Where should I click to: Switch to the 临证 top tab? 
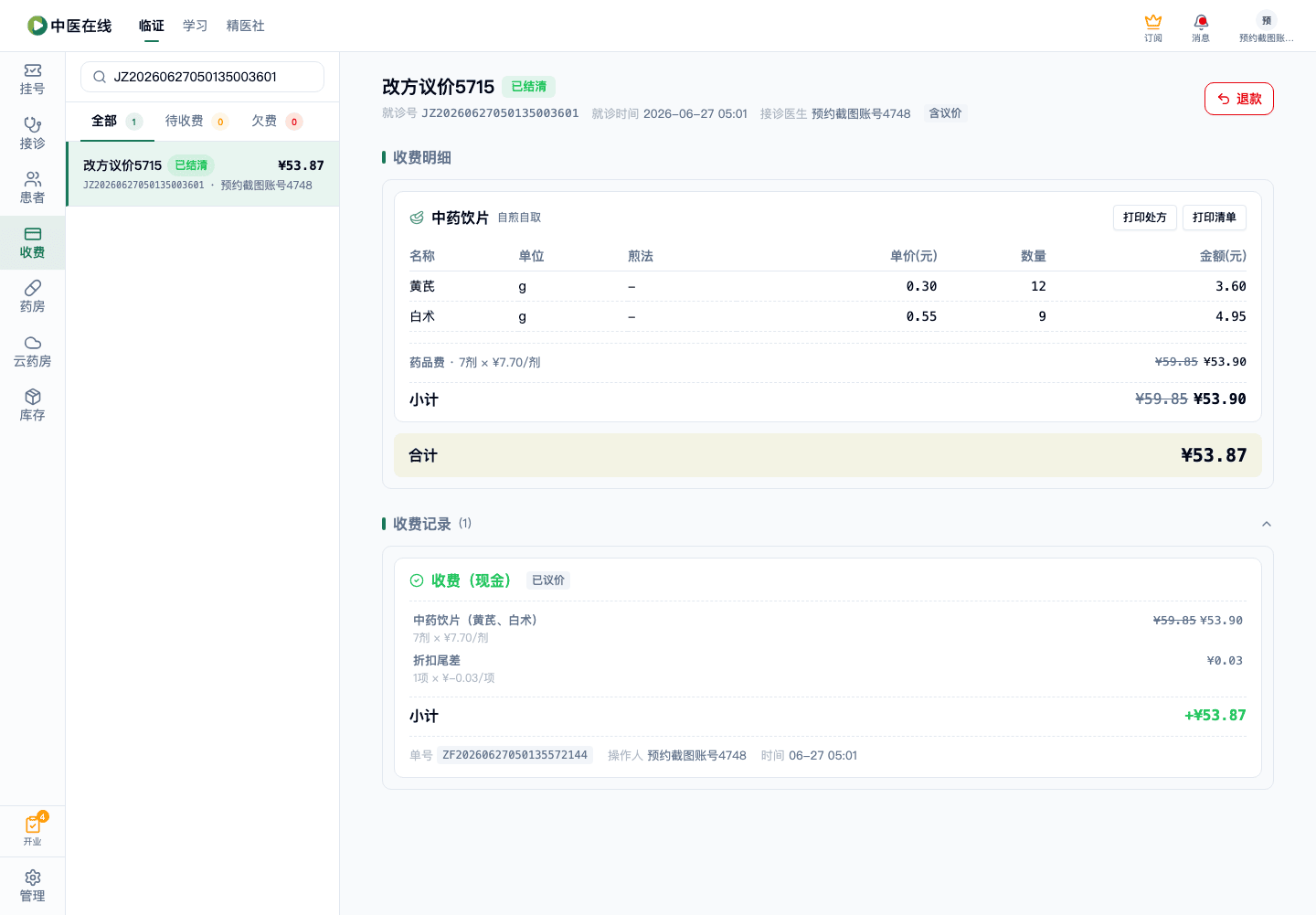click(152, 26)
